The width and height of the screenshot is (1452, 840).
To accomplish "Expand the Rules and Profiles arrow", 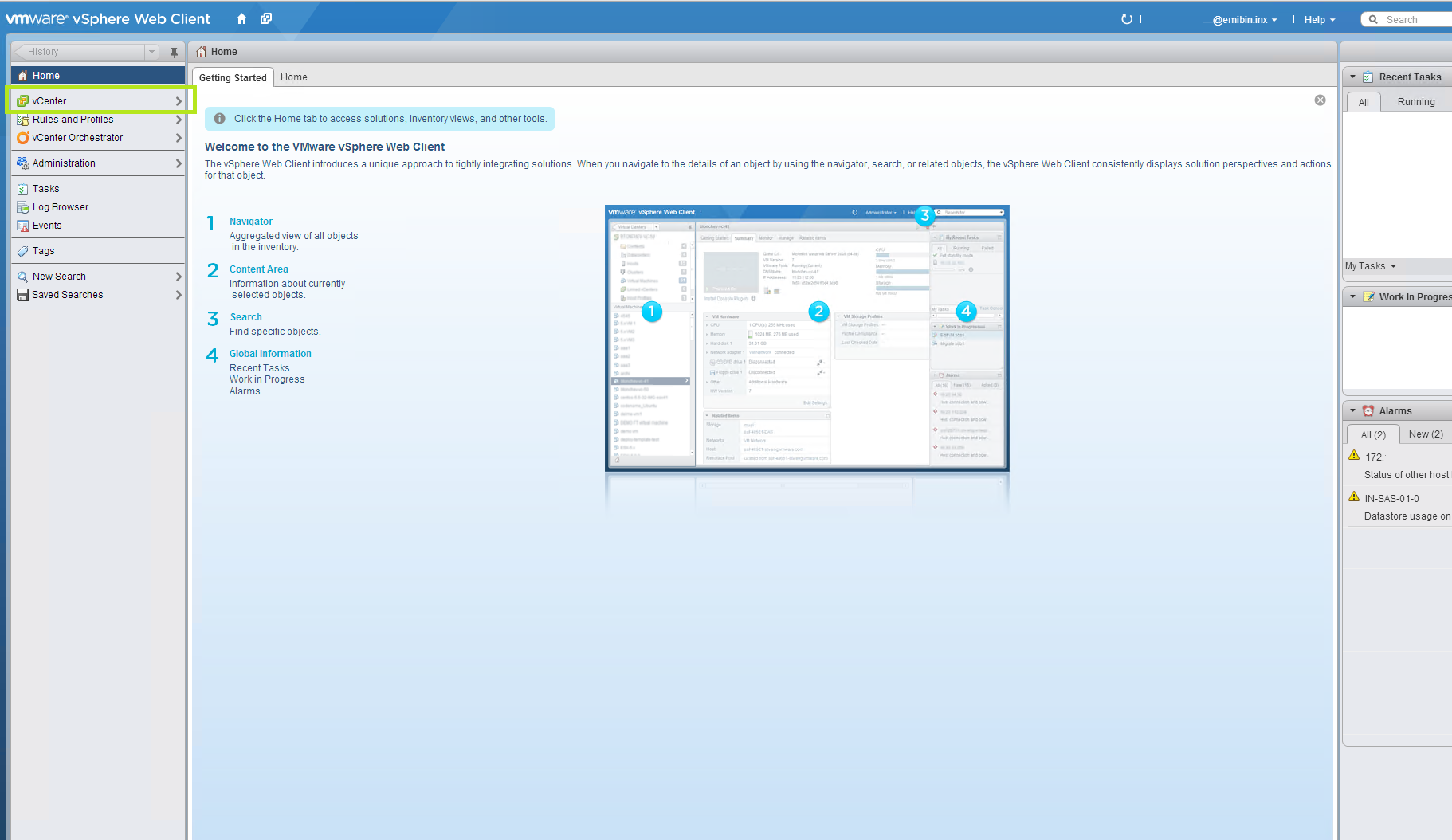I will coord(179,120).
